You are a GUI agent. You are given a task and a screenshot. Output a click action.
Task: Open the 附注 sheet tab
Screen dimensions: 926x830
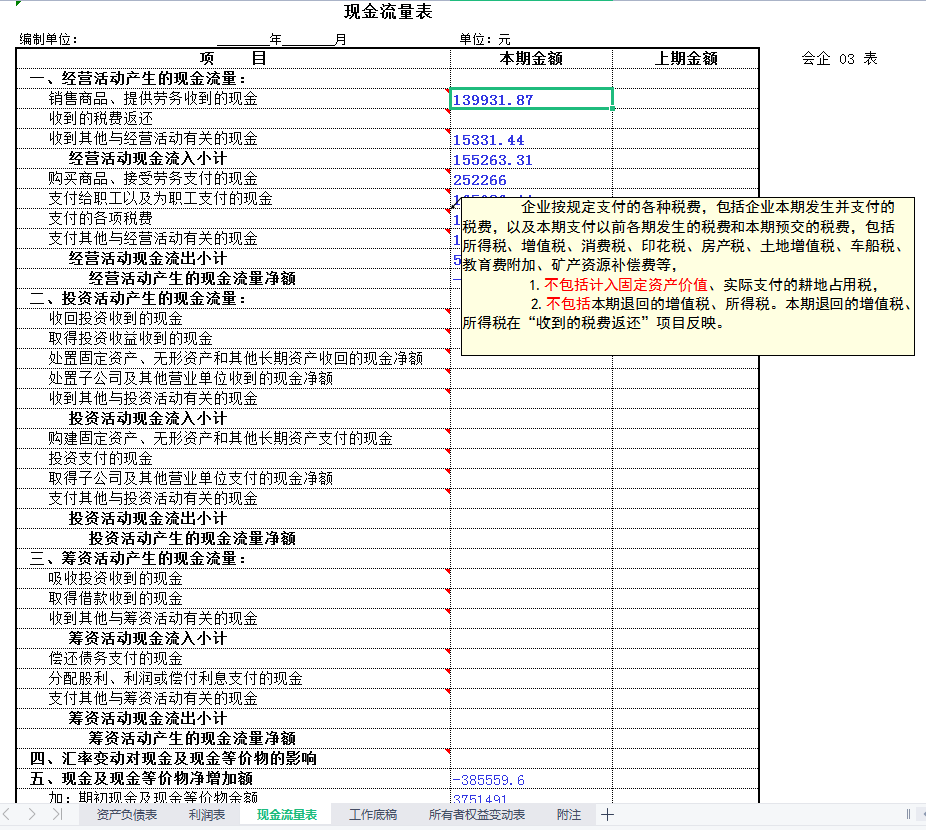(567, 814)
